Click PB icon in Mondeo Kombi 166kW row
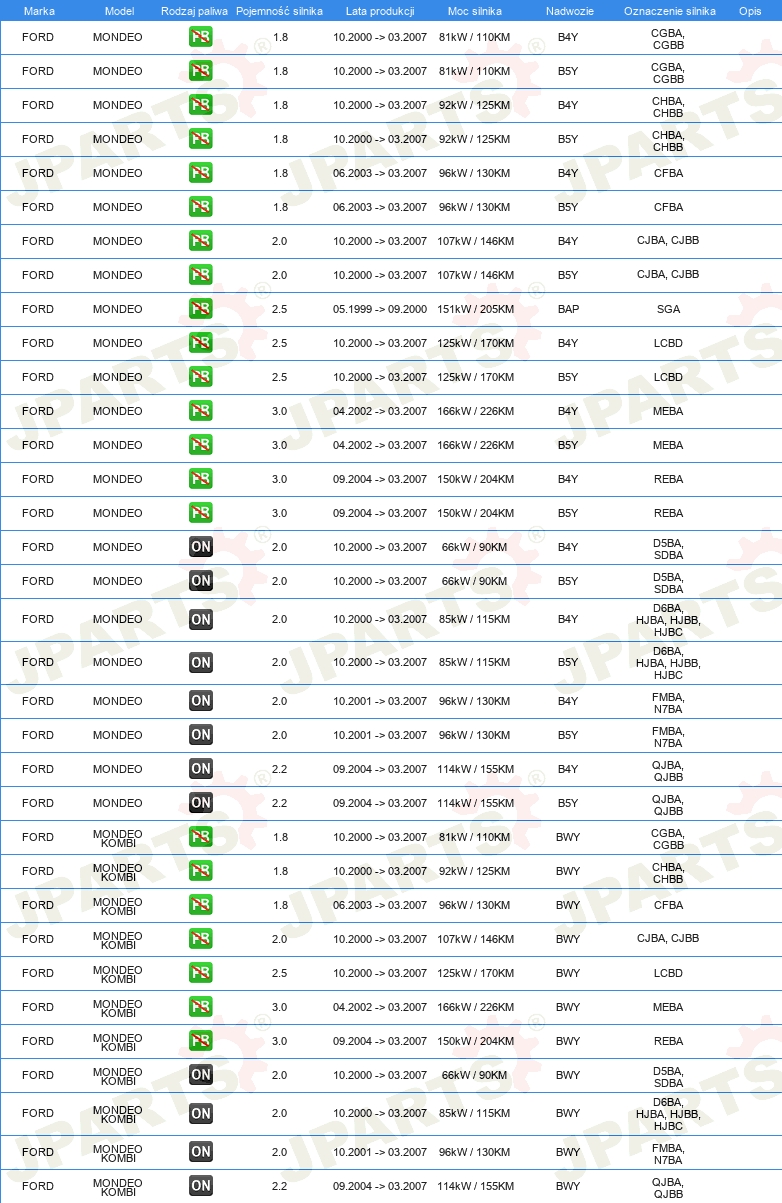 pyautogui.click(x=201, y=1008)
